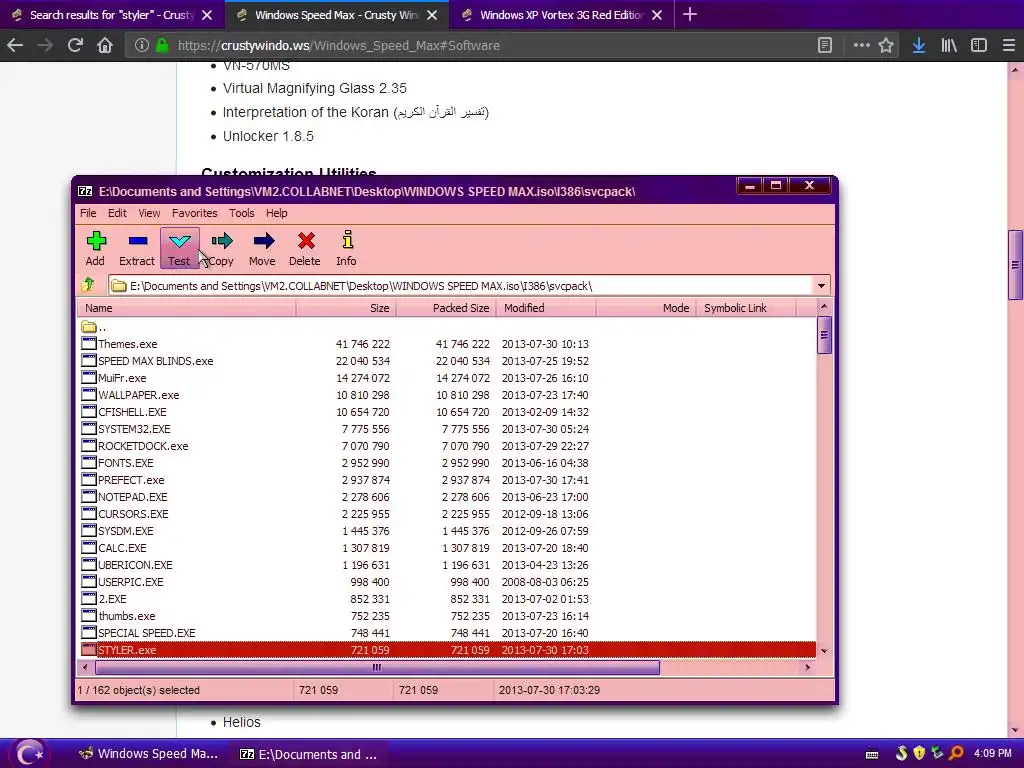Open a new Firefox tab
Viewport: 1024px width, 768px height.
[x=690, y=14]
